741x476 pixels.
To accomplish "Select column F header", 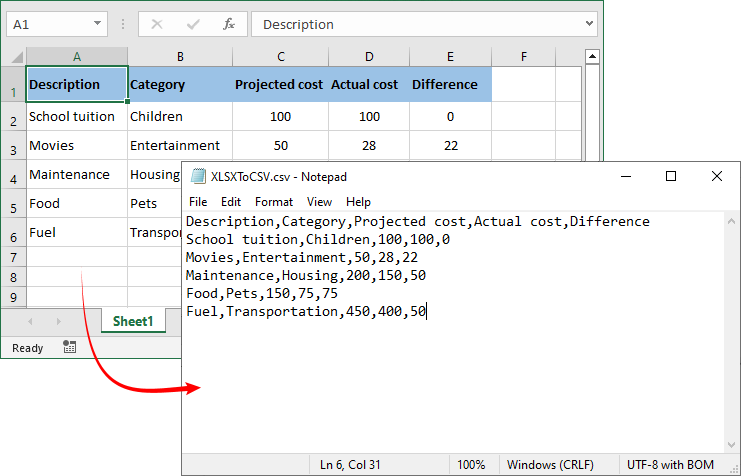I will pyautogui.click(x=524, y=57).
